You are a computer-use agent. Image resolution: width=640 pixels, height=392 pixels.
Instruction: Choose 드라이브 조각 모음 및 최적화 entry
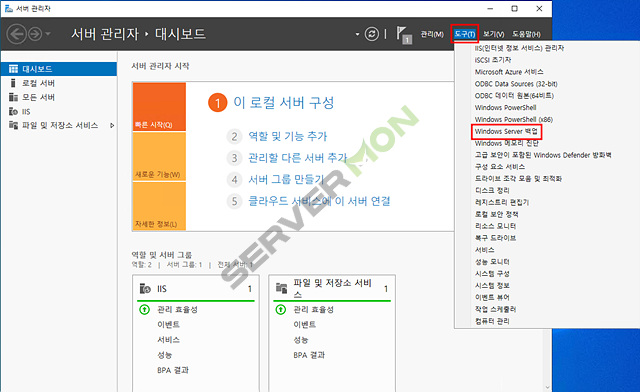pyautogui.click(x=518, y=179)
